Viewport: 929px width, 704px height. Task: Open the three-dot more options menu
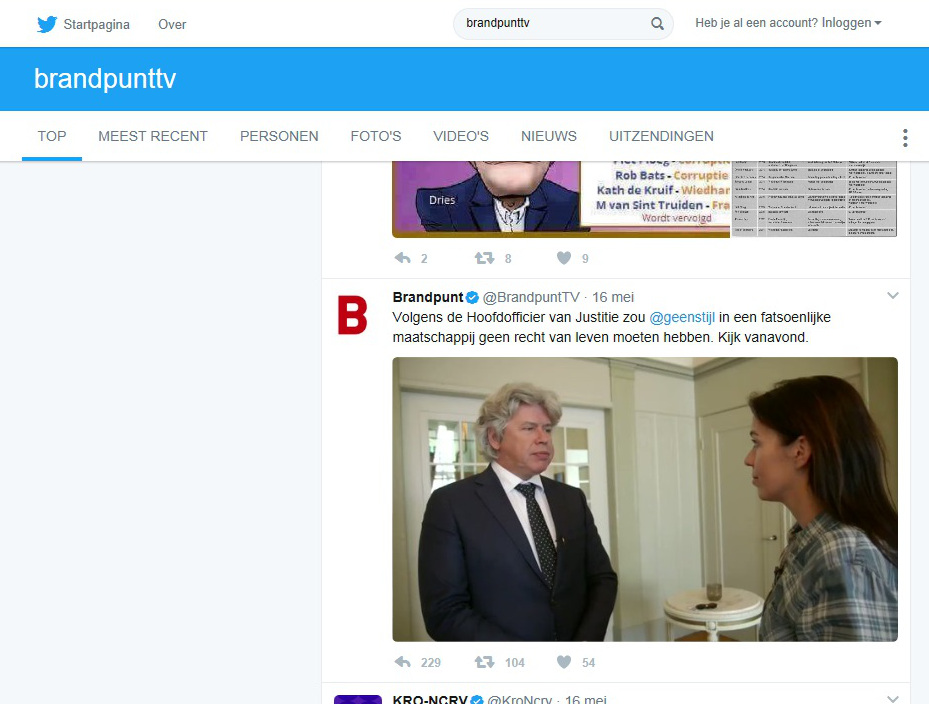(x=905, y=137)
